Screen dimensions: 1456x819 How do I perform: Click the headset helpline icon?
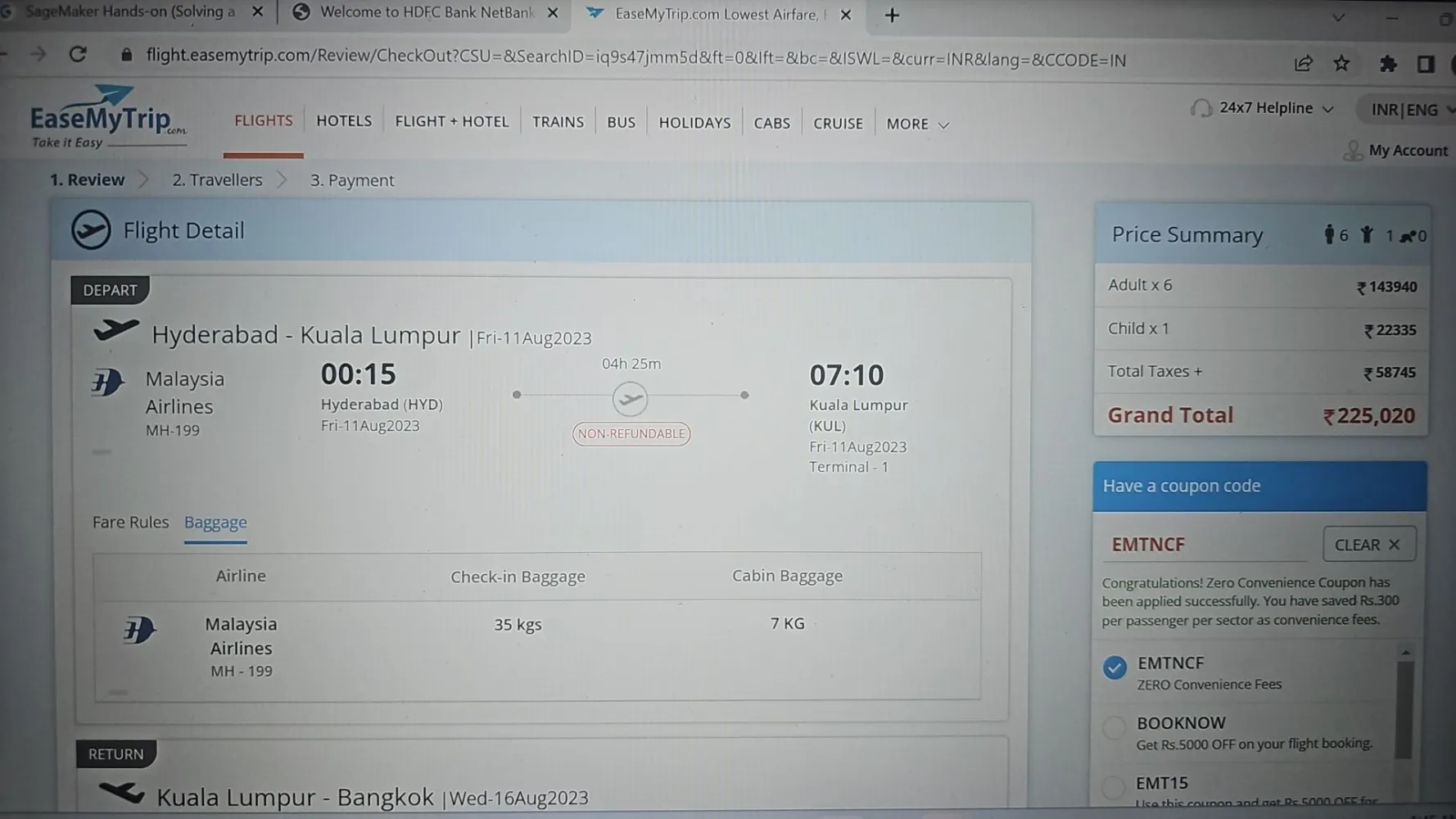tap(1201, 108)
